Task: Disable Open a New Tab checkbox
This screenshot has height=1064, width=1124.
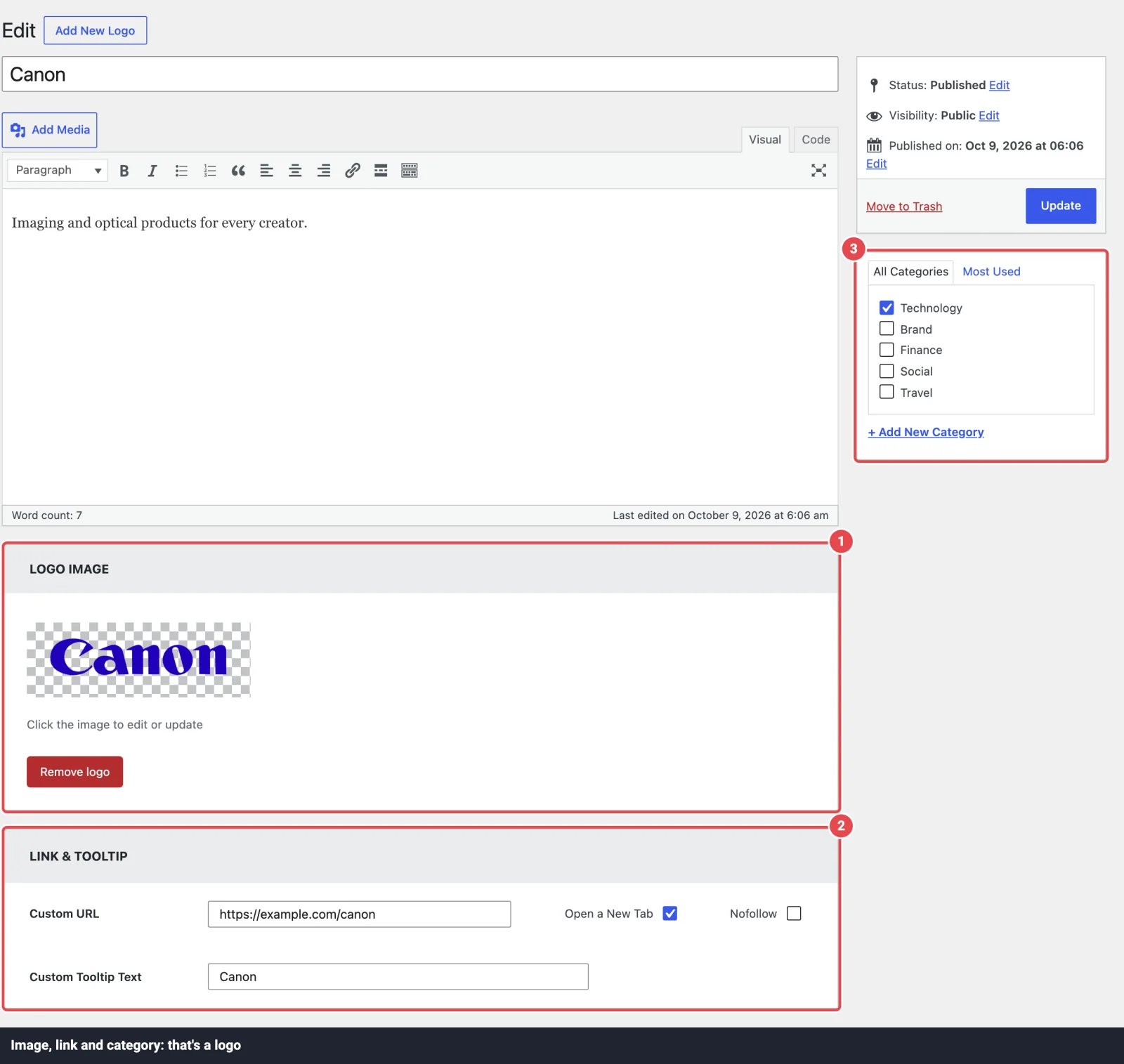Action: pos(670,913)
